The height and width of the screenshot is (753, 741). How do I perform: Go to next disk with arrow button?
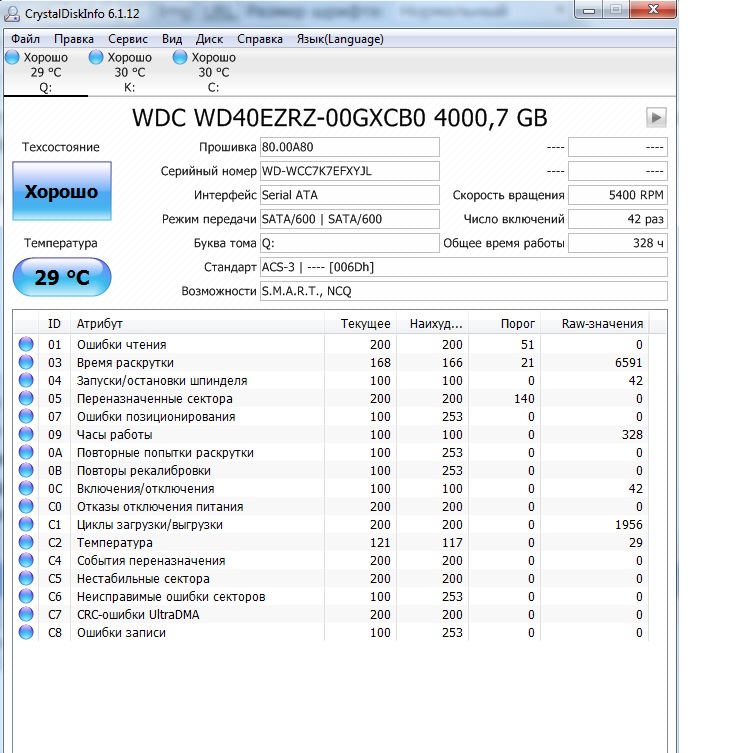pyautogui.click(x=656, y=117)
